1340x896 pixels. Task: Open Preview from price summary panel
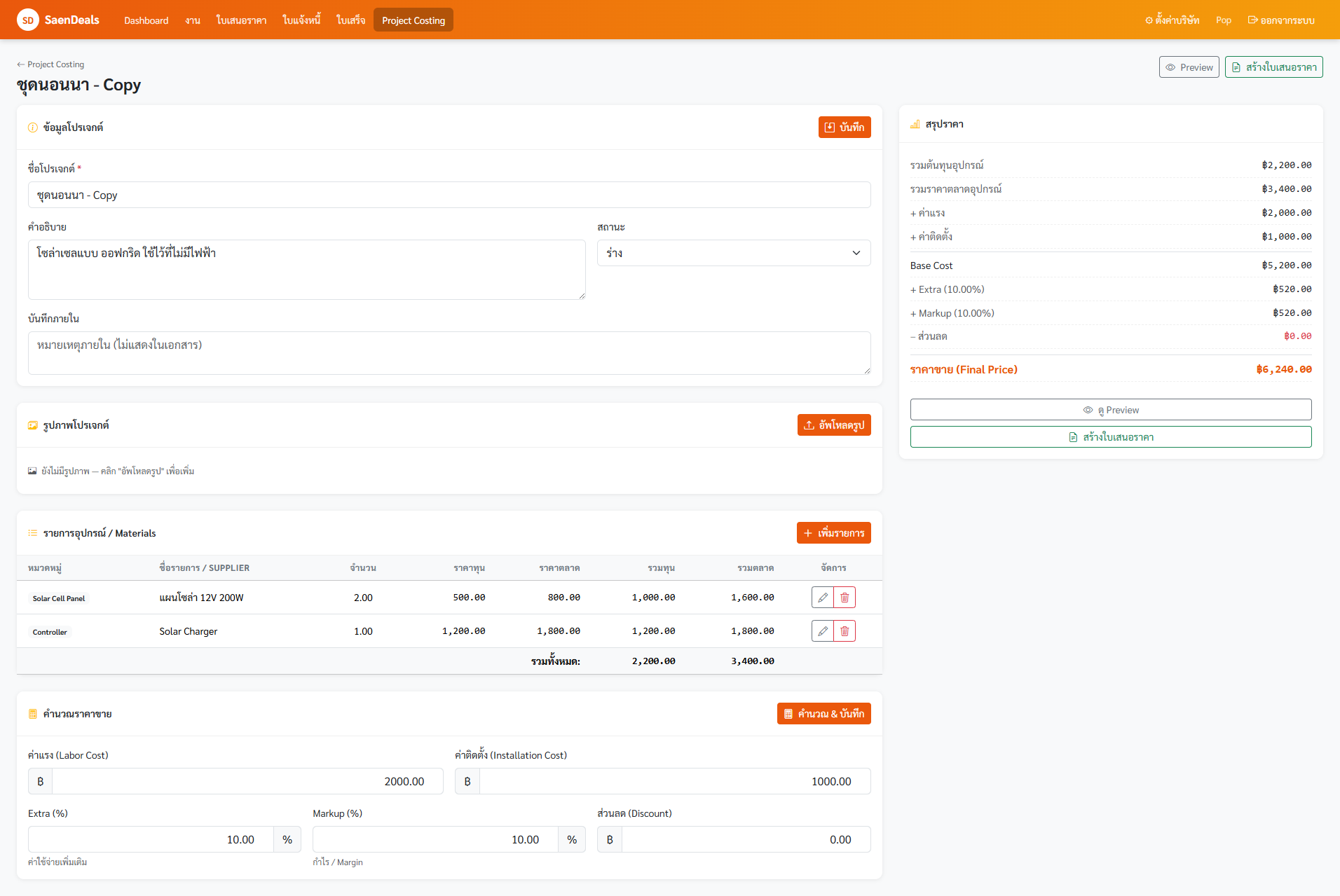(x=1111, y=410)
